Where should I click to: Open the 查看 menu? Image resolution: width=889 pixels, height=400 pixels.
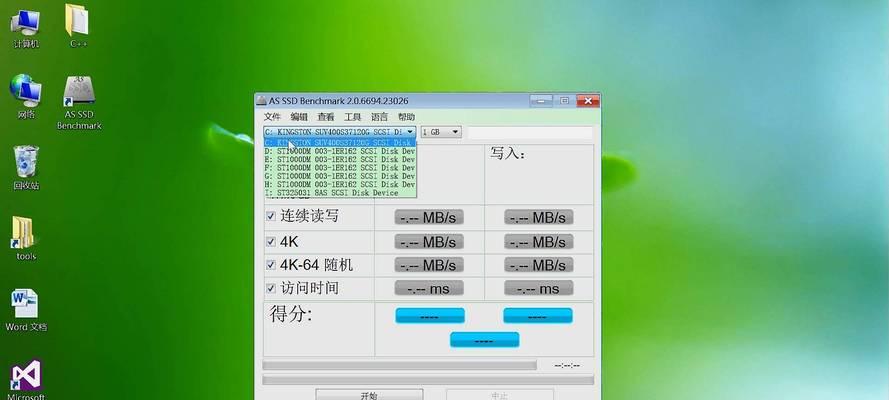point(325,117)
